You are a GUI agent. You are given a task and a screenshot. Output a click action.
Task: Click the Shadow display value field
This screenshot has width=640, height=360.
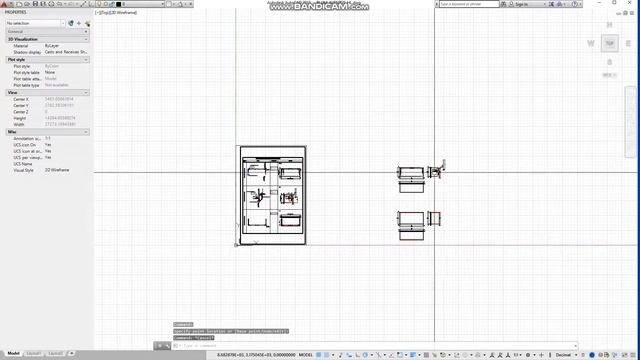click(67, 52)
